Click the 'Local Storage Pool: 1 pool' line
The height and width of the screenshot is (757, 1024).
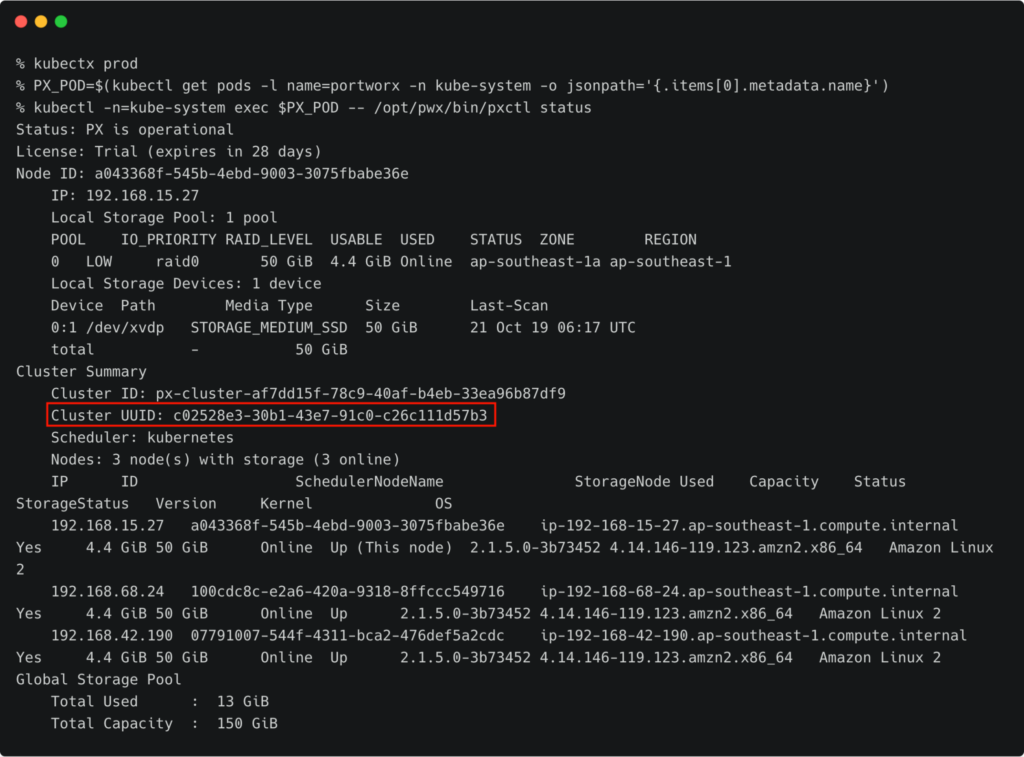click(x=164, y=218)
